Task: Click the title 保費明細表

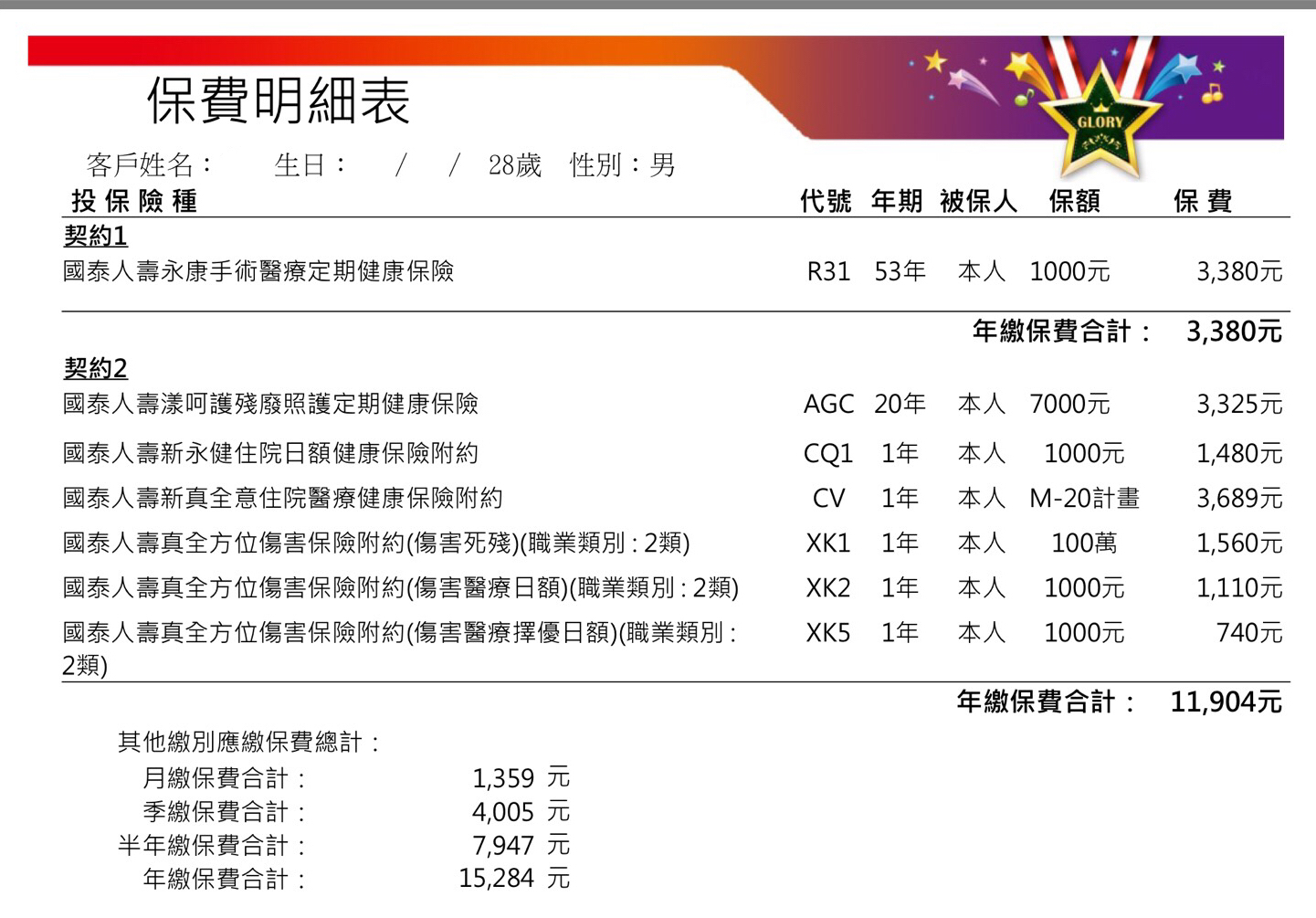Action: tap(279, 100)
